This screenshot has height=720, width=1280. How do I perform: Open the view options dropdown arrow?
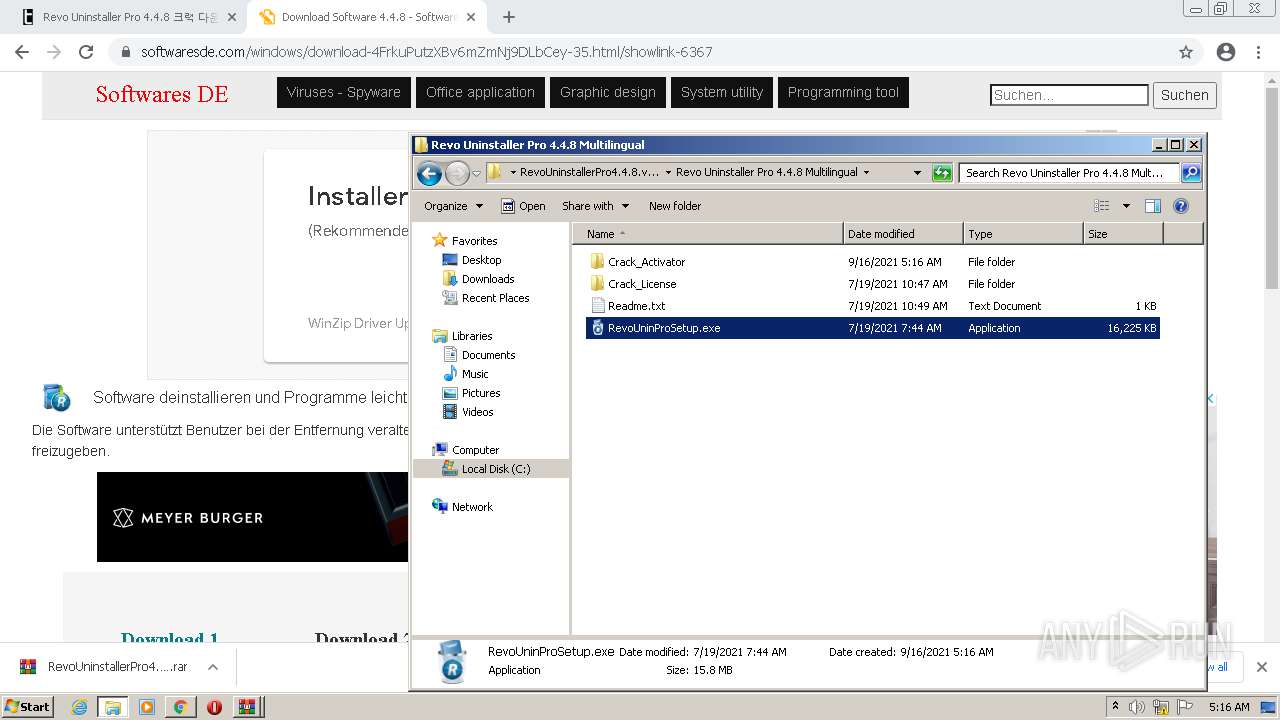coord(1126,206)
